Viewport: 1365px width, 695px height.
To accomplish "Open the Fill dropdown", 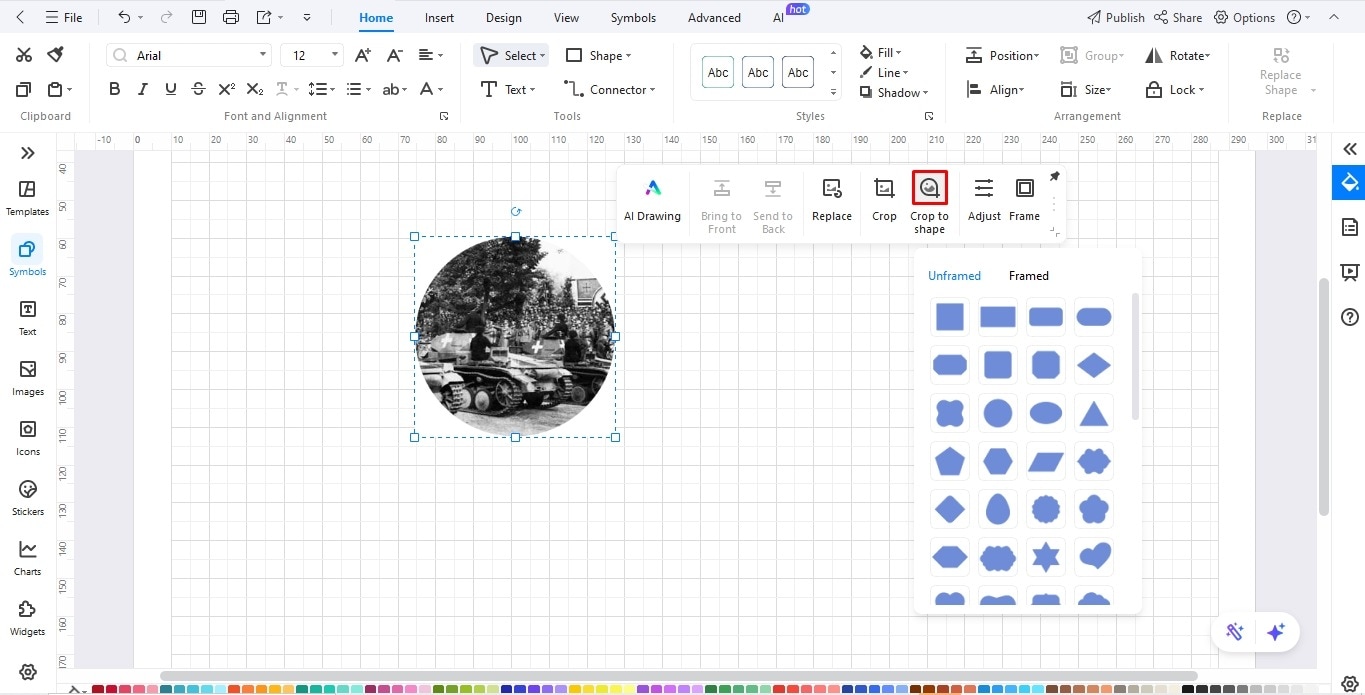I will 881,52.
